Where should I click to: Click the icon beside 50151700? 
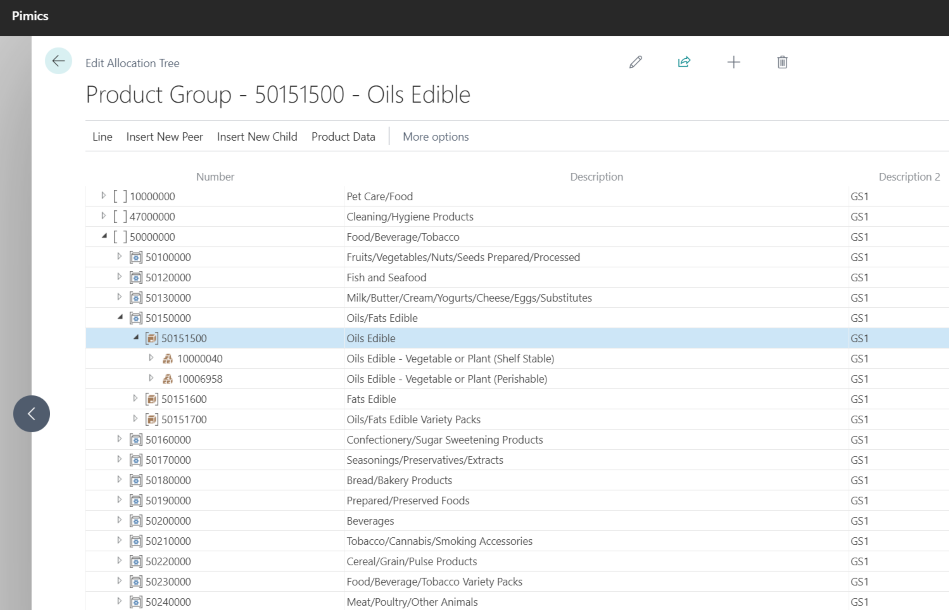(x=152, y=419)
